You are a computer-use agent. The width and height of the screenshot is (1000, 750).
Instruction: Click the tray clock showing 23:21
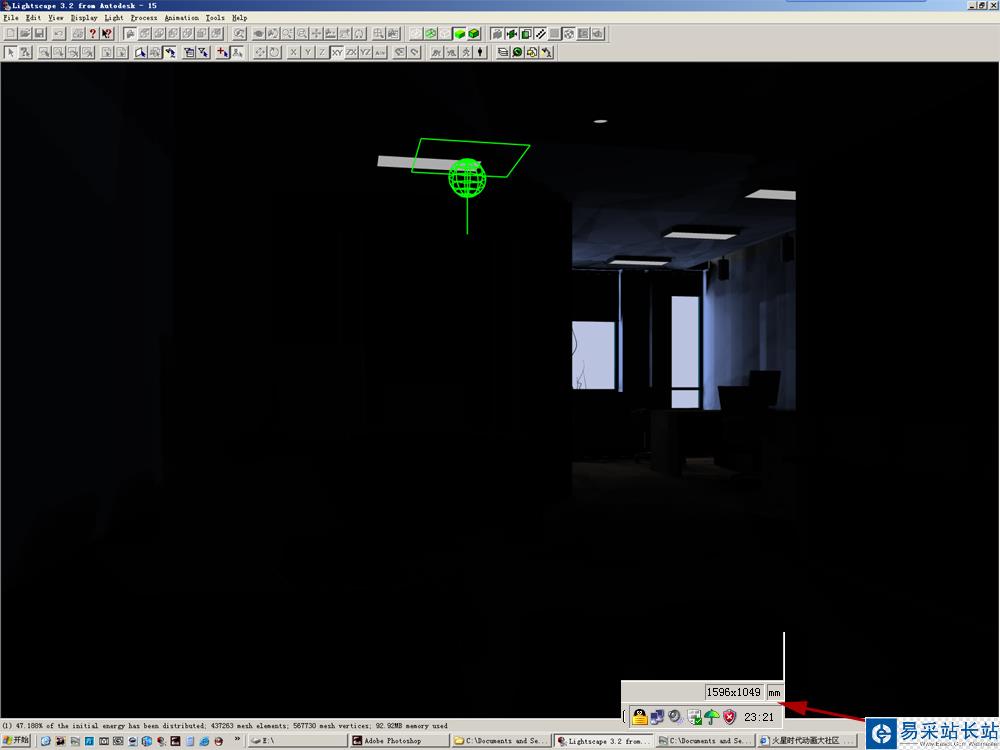point(758,717)
